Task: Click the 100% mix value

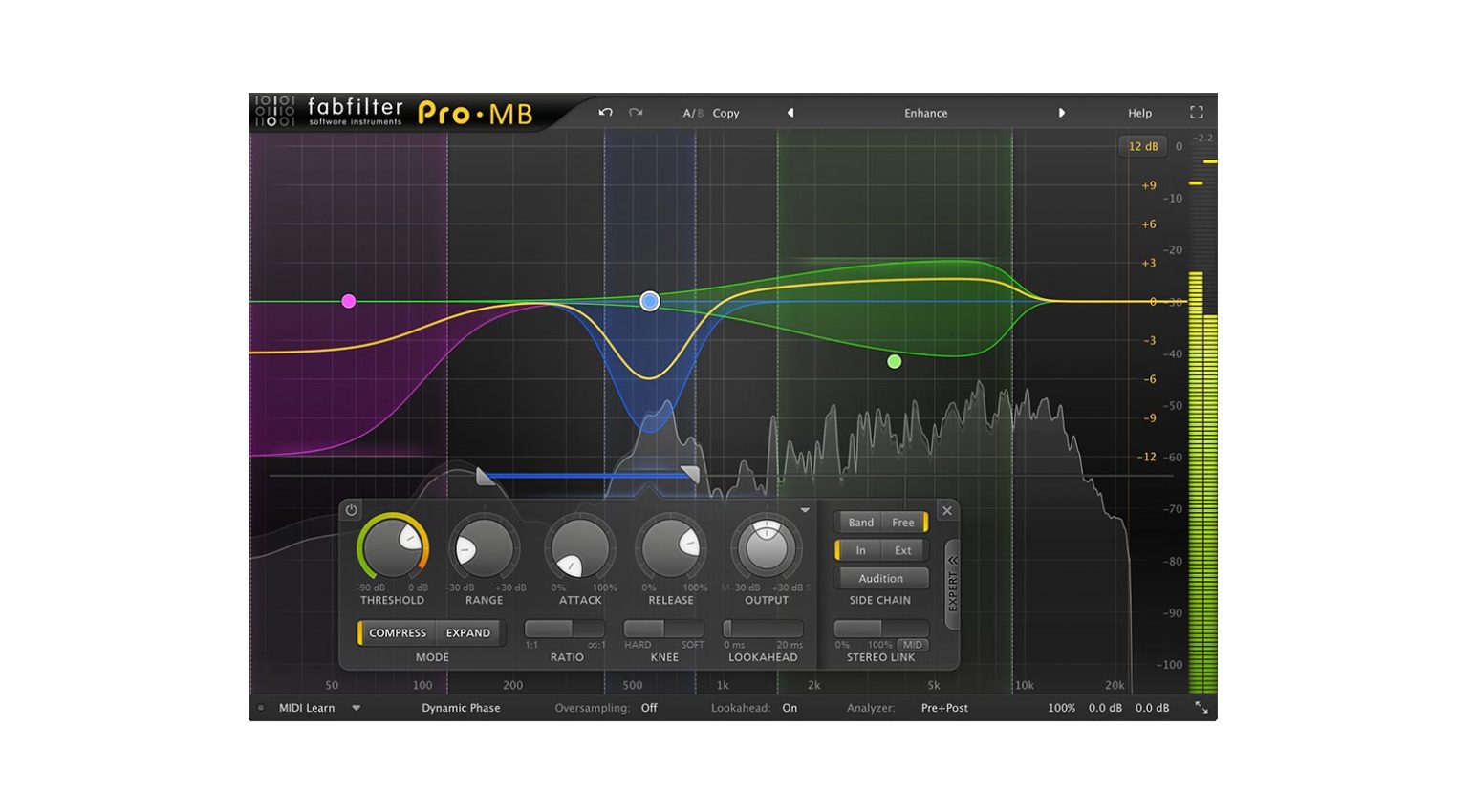Action: point(1061,708)
